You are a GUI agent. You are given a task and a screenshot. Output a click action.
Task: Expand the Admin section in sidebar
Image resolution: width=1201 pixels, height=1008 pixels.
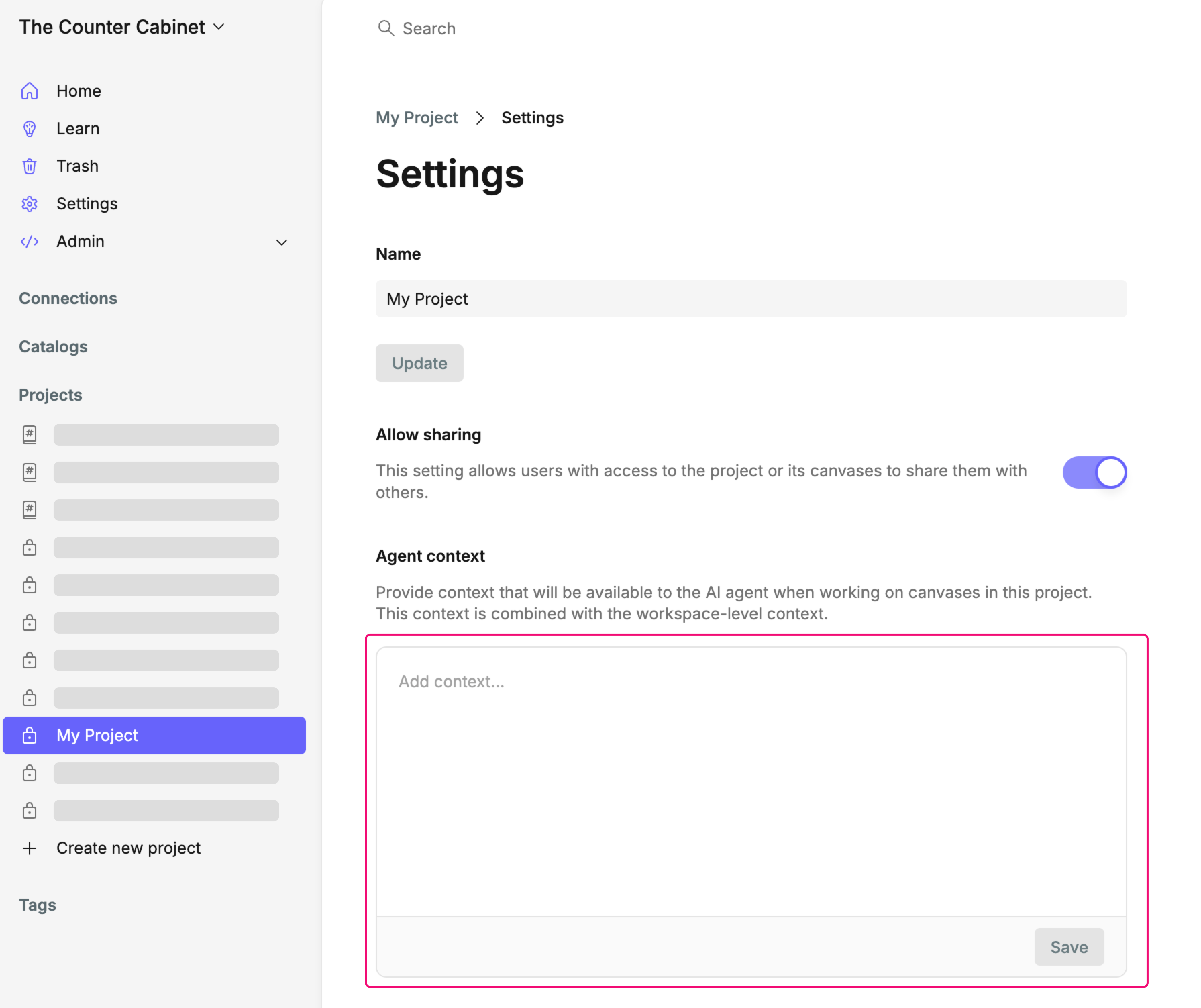coord(154,241)
